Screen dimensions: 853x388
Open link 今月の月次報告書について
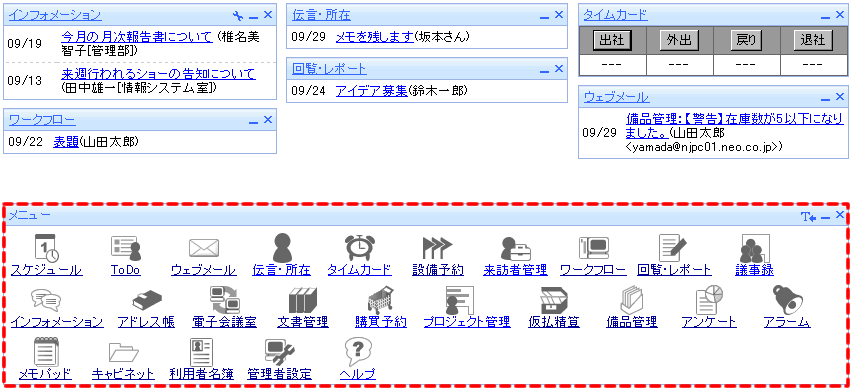(x=137, y=37)
